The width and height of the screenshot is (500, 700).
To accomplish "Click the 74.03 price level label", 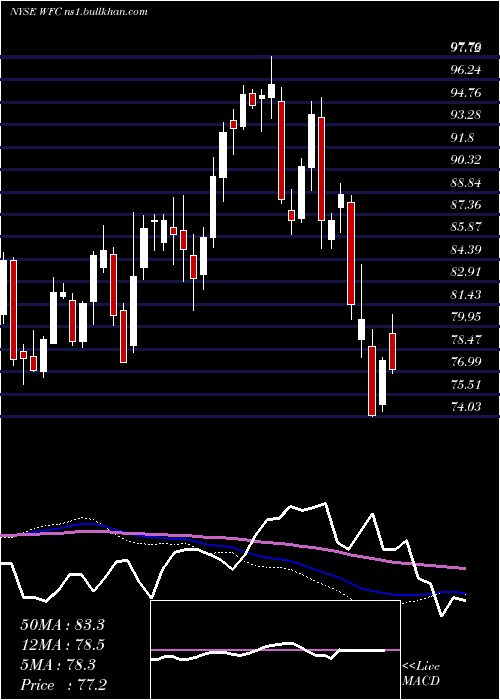I will point(466,406).
